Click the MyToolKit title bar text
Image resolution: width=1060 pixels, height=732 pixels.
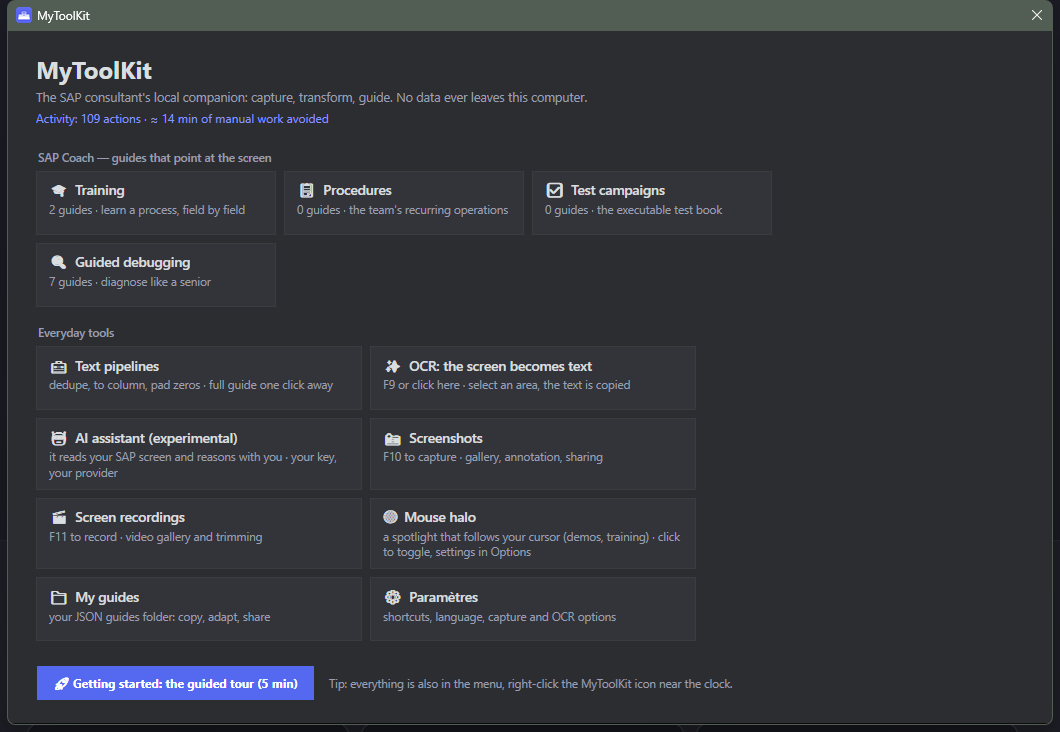pos(64,16)
